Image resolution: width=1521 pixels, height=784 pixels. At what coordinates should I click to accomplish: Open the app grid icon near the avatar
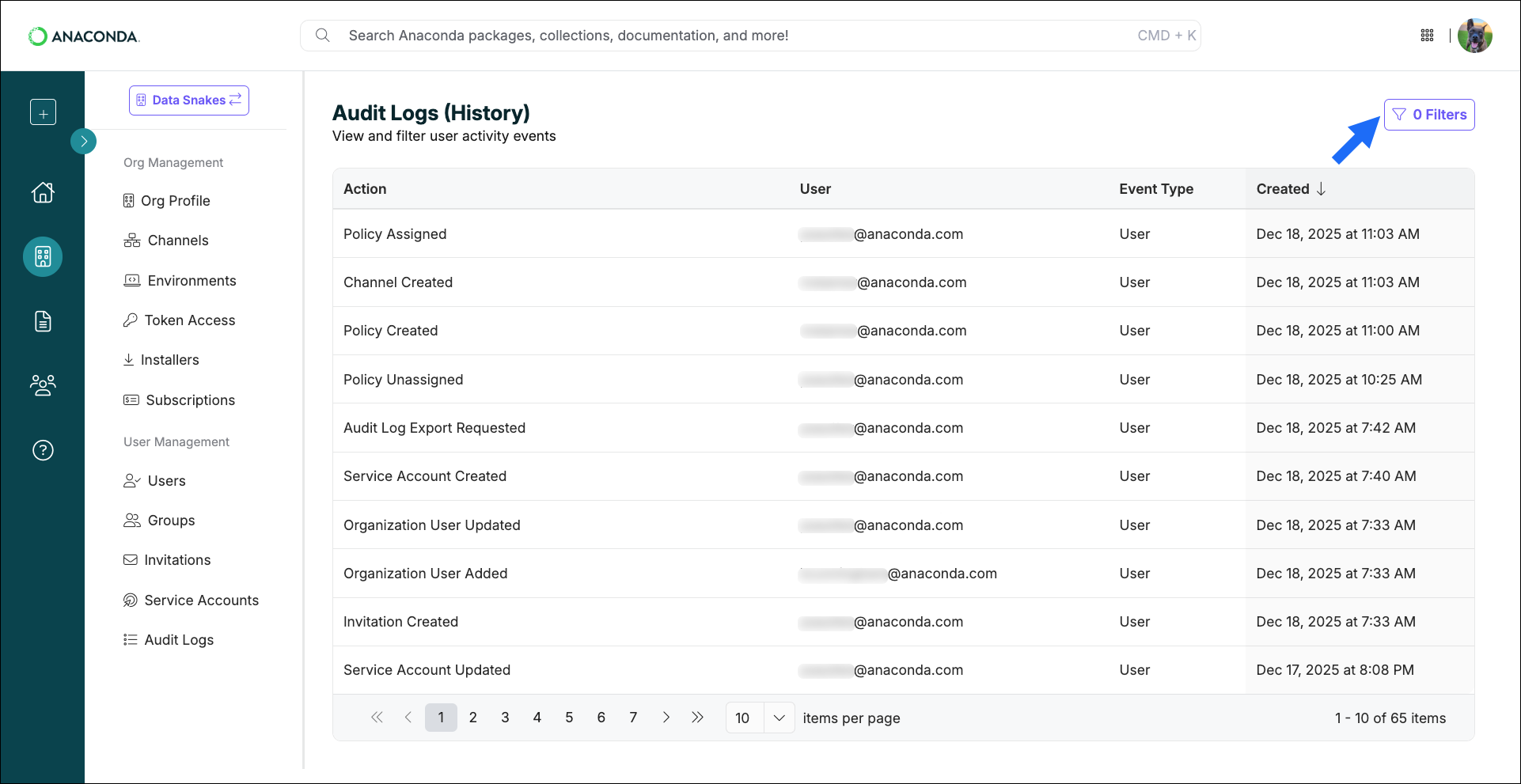click(x=1427, y=35)
